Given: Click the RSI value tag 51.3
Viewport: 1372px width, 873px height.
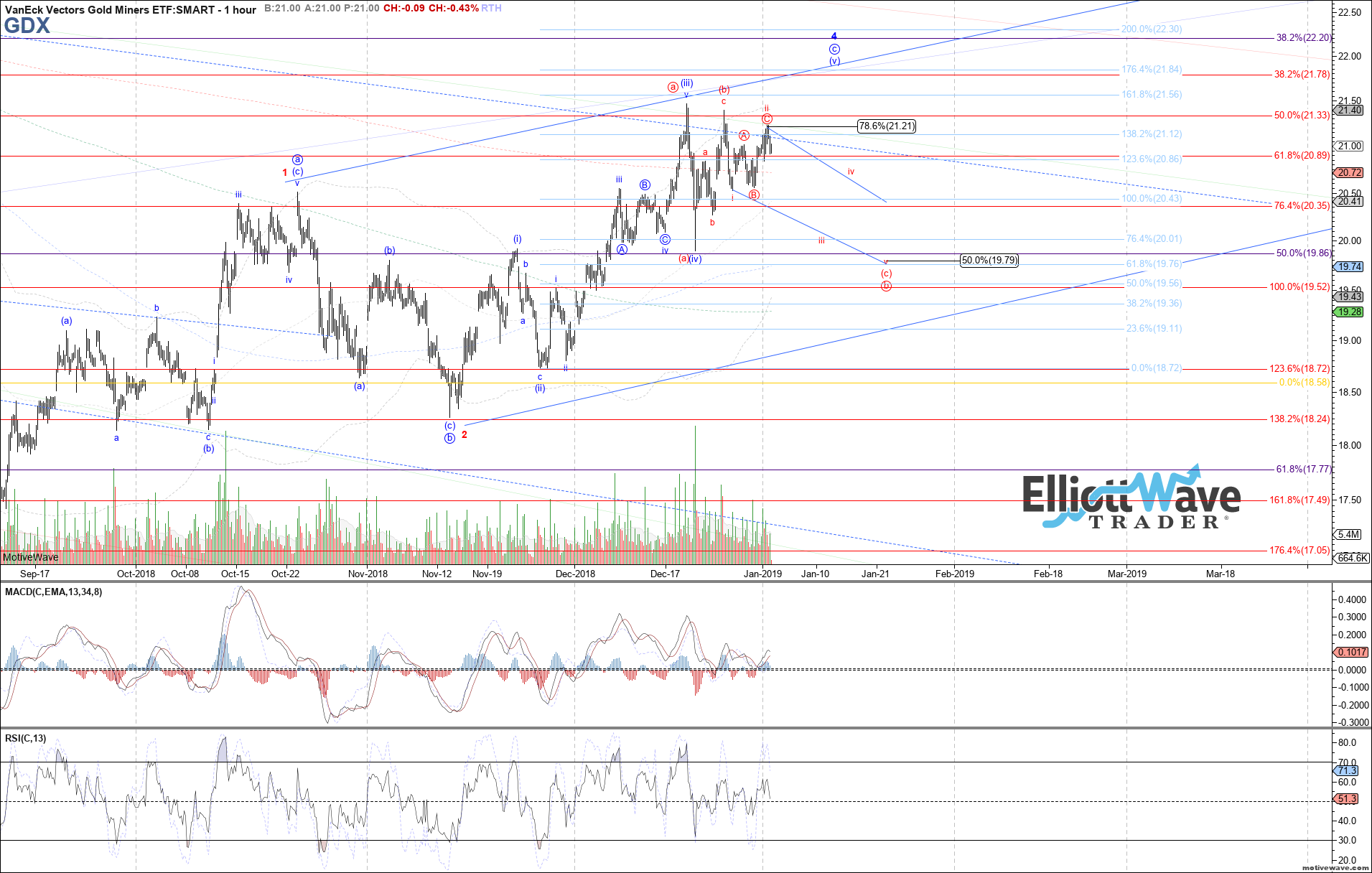Looking at the screenshot, I should 1348,798.
